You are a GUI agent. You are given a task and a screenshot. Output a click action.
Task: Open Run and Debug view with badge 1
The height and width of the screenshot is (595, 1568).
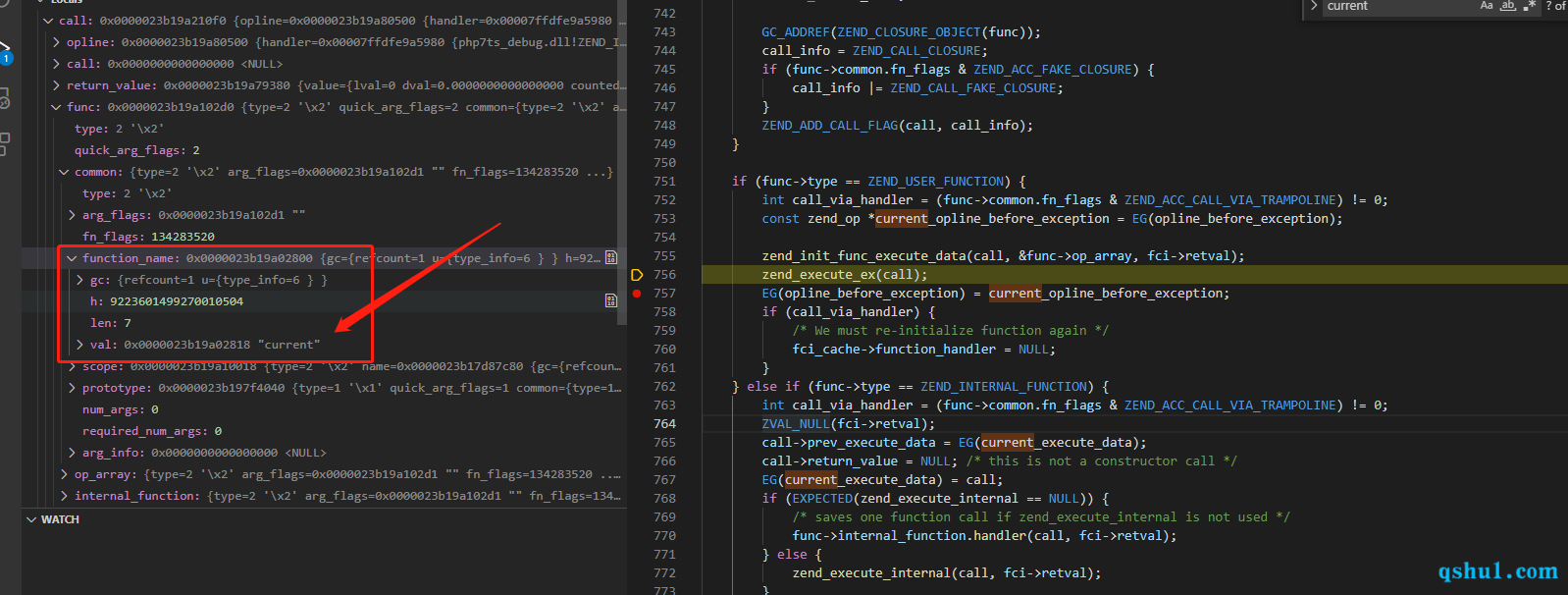(x=5, y=51)
